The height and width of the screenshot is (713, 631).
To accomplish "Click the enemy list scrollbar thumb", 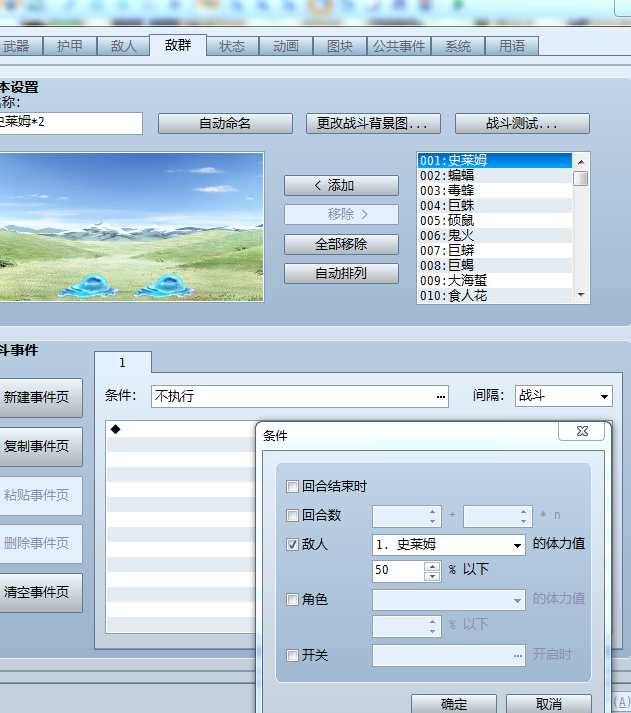I will pos(581,178).
